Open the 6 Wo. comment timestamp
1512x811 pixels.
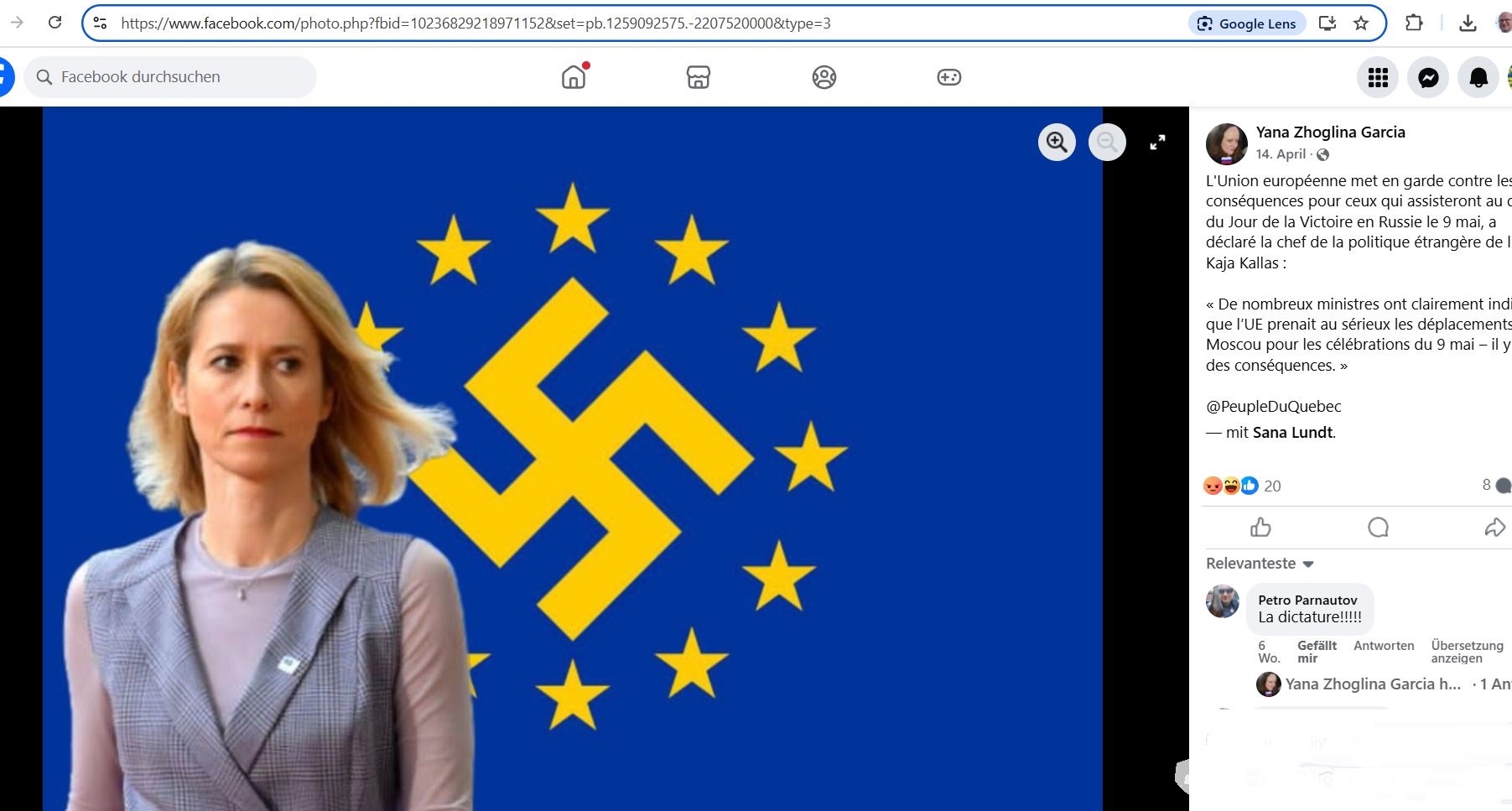pyautogui.click(x=1269, y=652)
